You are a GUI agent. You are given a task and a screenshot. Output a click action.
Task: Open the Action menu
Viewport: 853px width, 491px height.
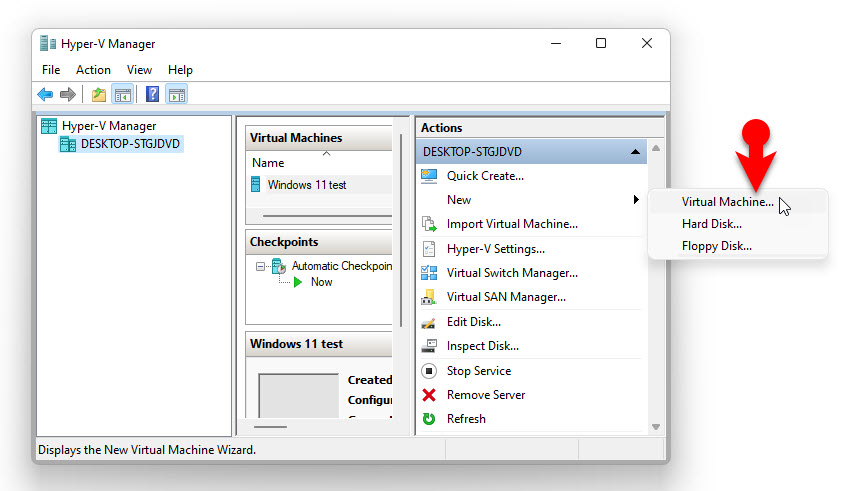93,70
